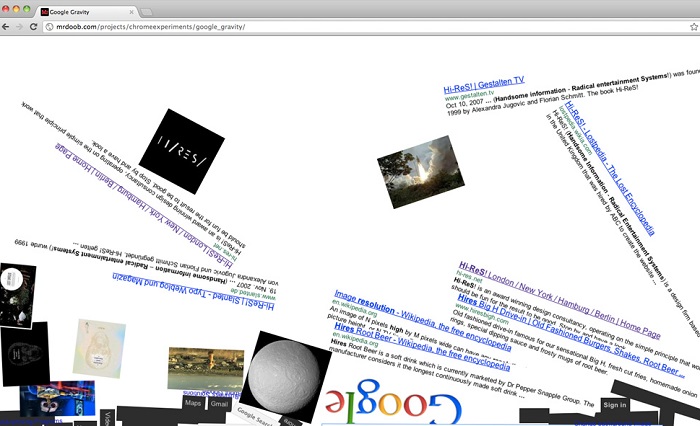Click the blue neon image thumbnail

pyautogui.click(x=57, y=397)
